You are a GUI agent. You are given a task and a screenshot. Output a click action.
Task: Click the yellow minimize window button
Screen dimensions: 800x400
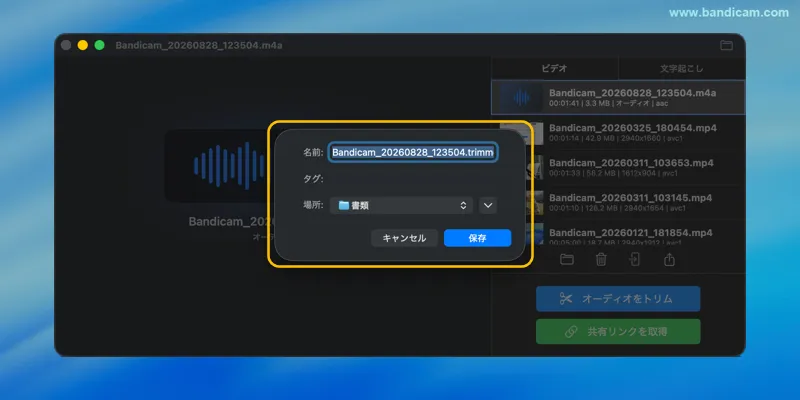pos(83,45)
